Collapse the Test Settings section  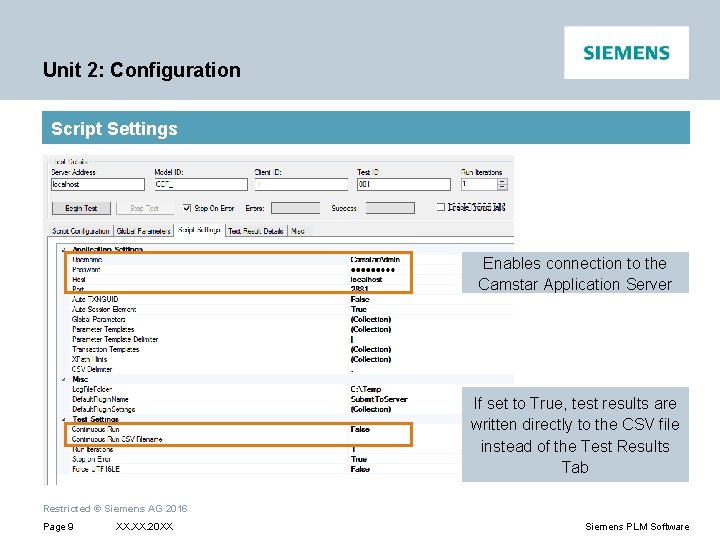click(64, 419)
